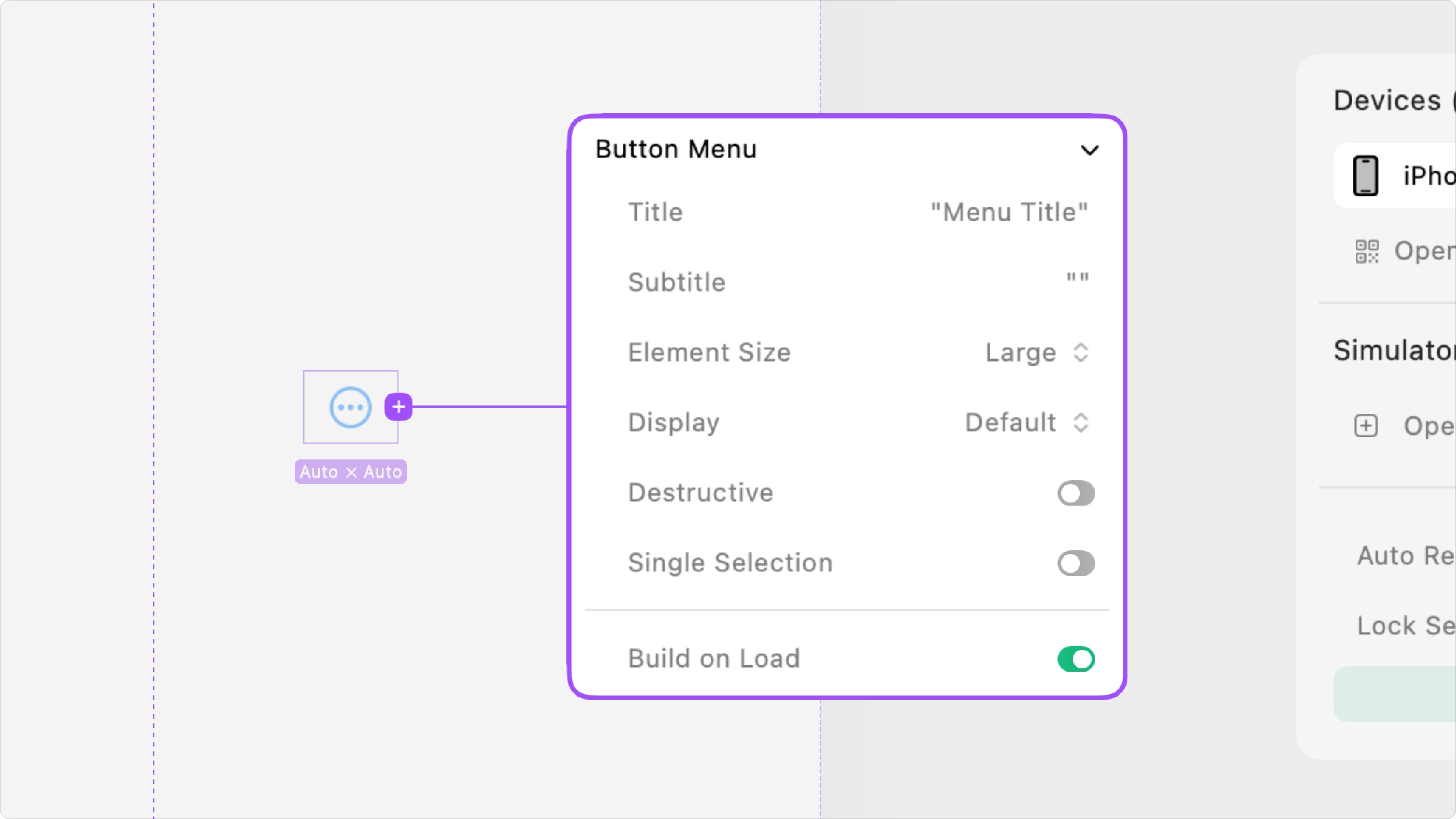Enable the Destructive toggle
Screen dimensions: 1456x819
tap(1075, 493)
